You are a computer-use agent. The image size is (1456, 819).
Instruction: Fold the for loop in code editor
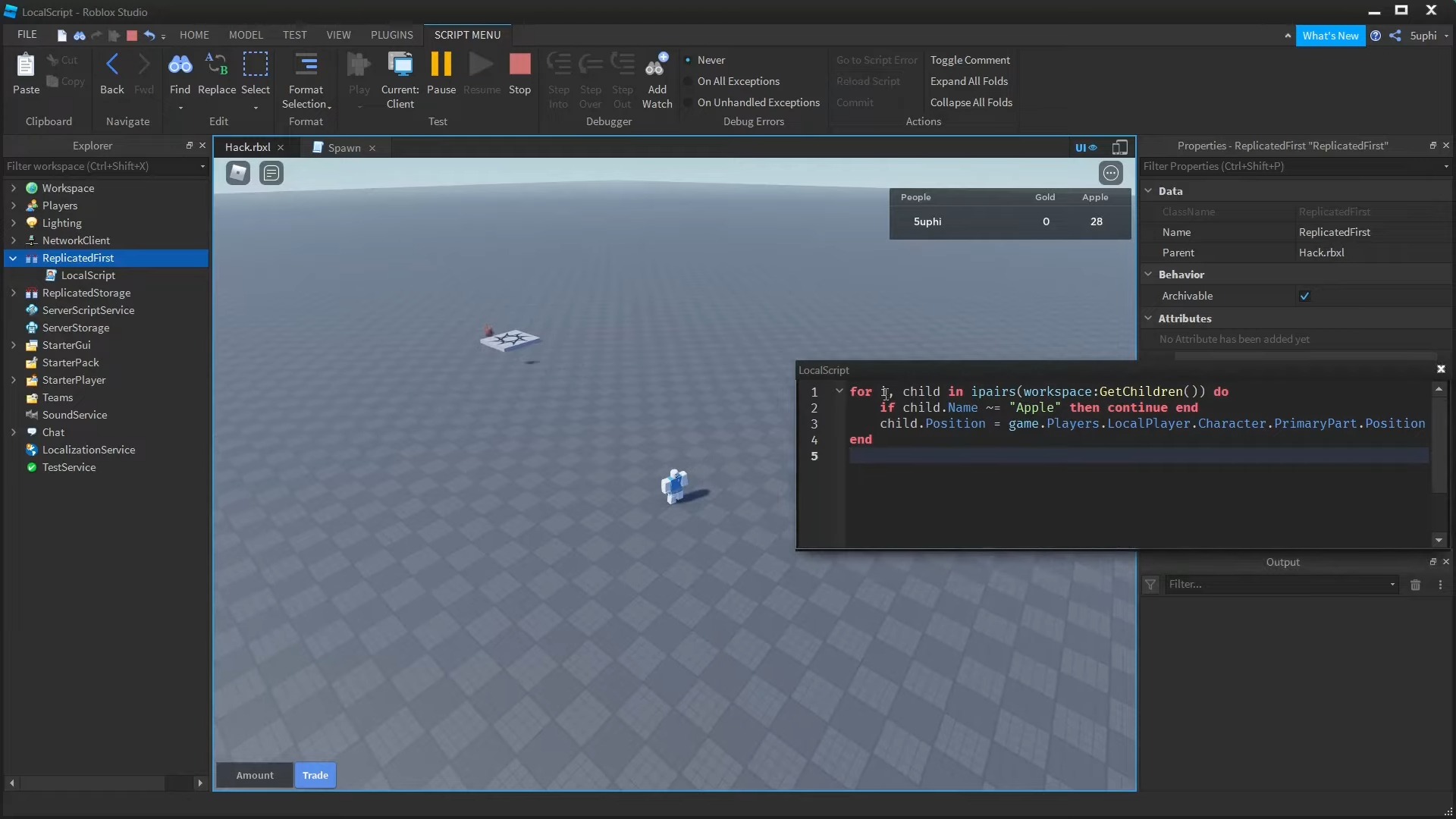point(839,391)
